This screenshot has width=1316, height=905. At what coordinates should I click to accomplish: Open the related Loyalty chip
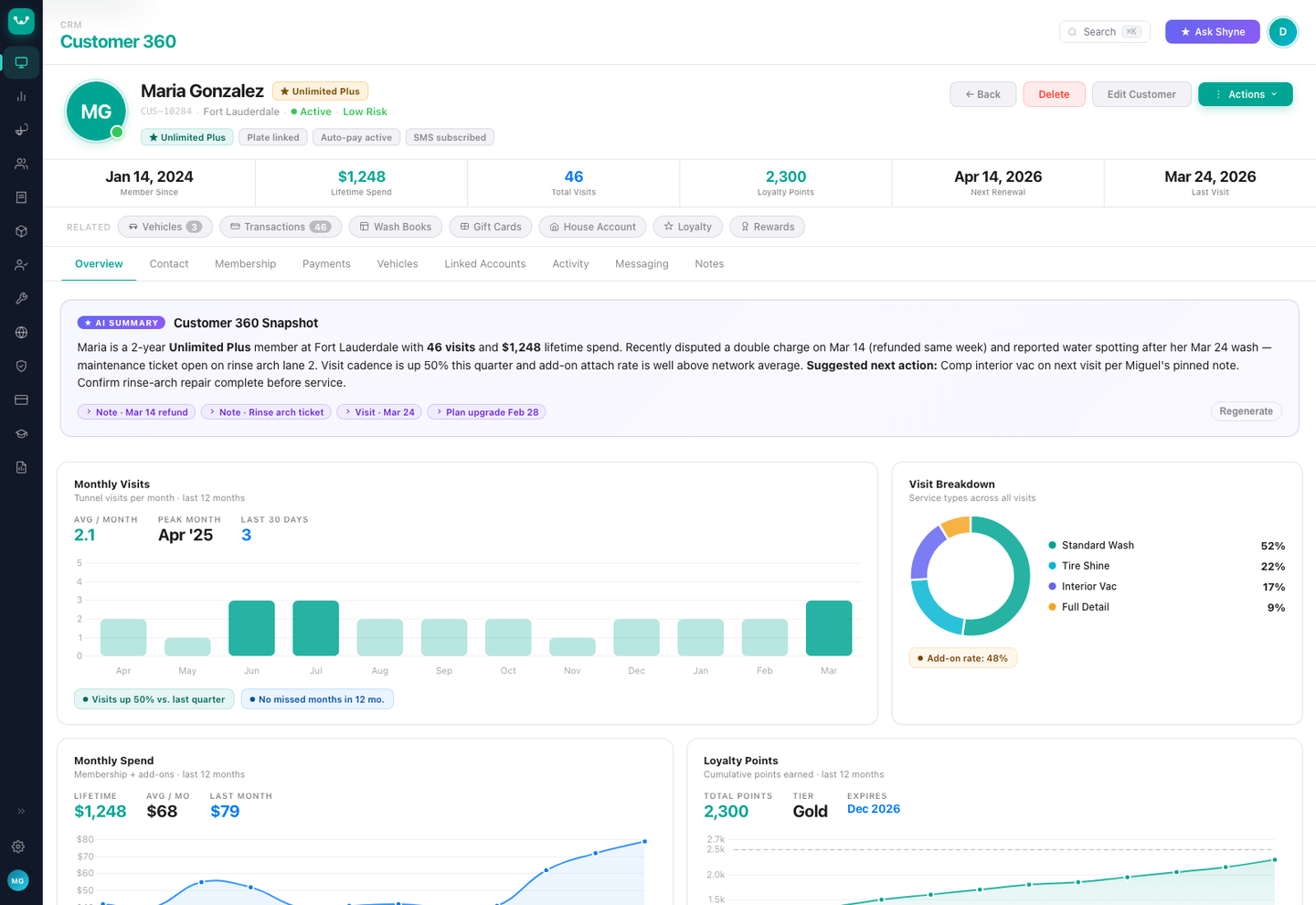pos(688,227)
